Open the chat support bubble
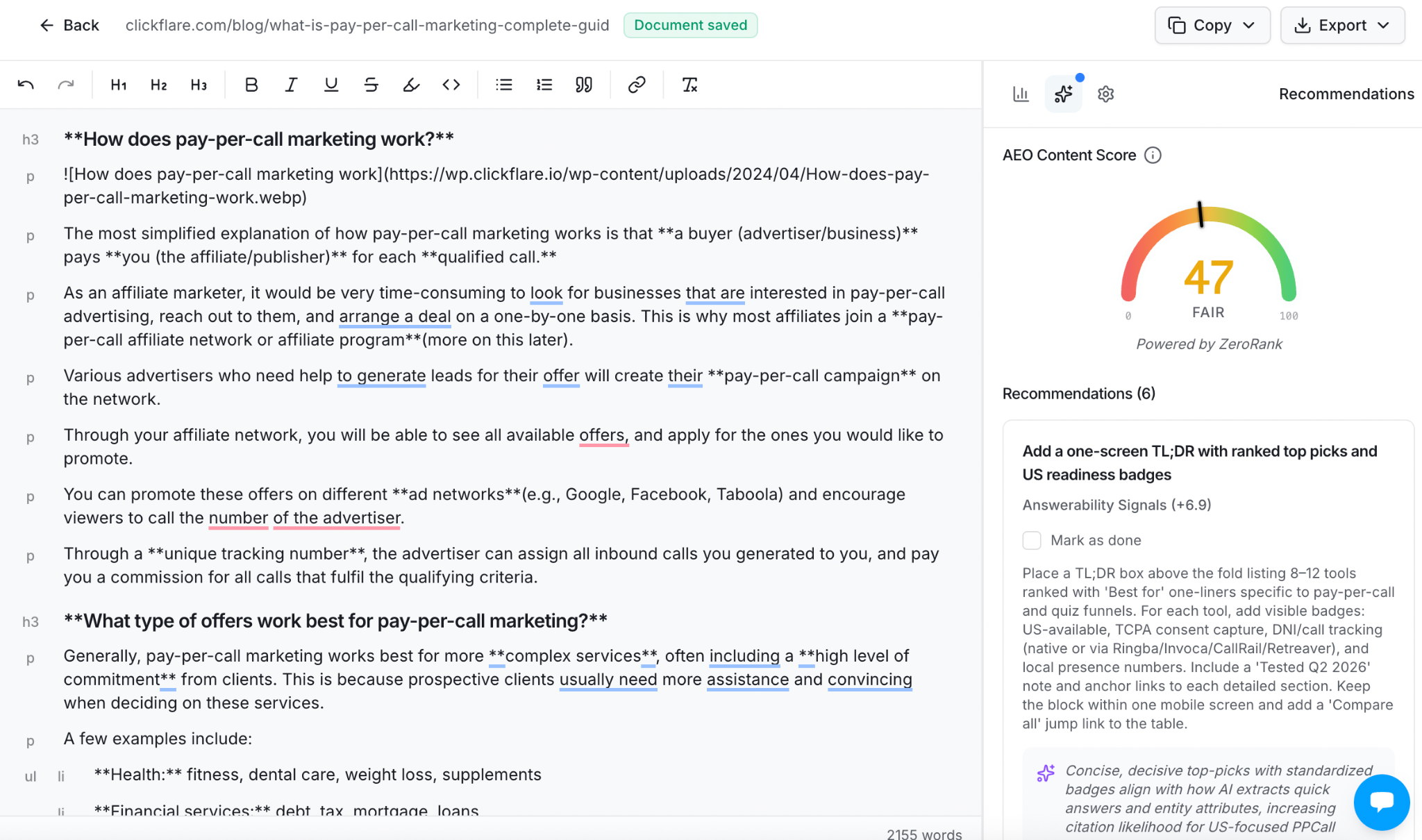Viewport: 1422px width, 840px height. coord(1382,802)
